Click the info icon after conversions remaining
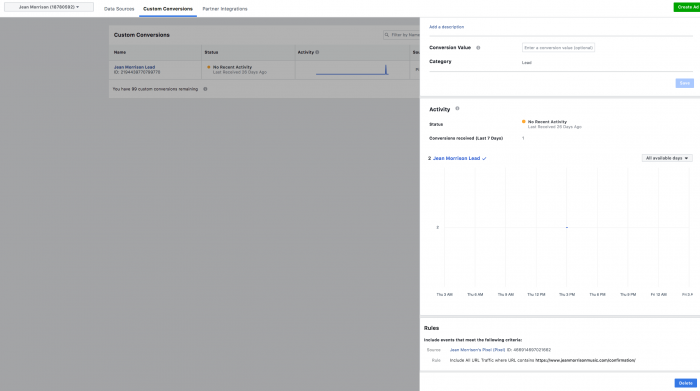This screenshot has width=700, height=391. coord(205,89)
